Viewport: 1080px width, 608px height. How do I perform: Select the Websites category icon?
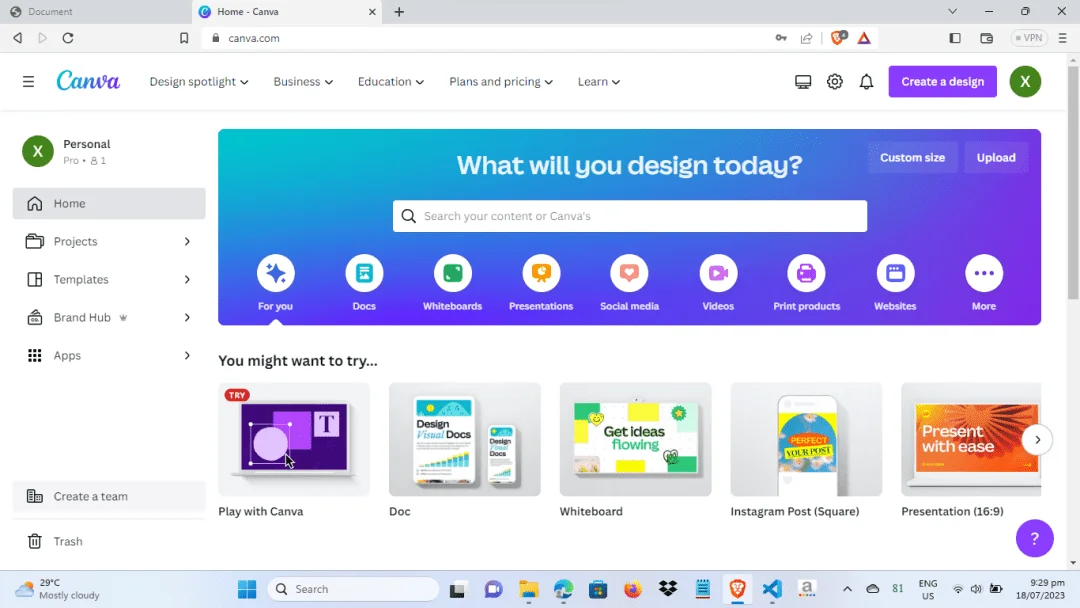pyautogui.click(x=895, y=273)
